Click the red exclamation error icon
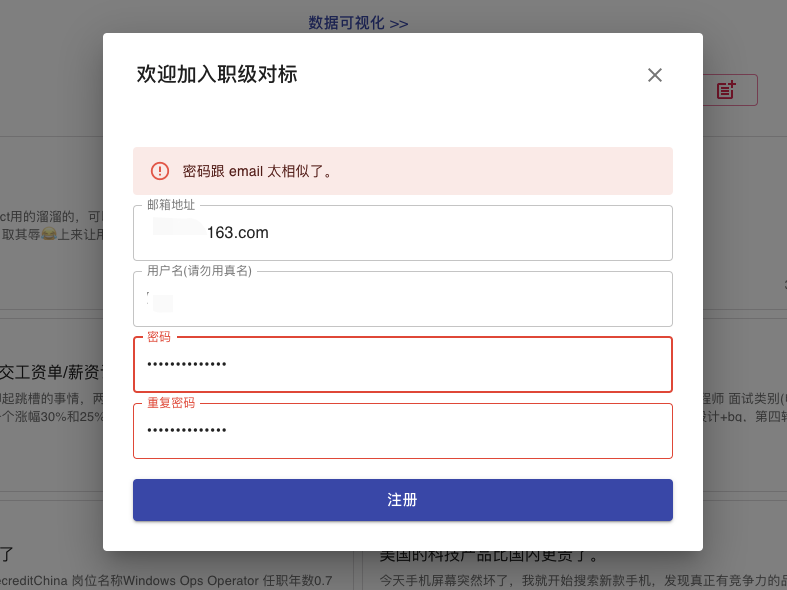Screen dimensions: 787x590 point(160,171)
